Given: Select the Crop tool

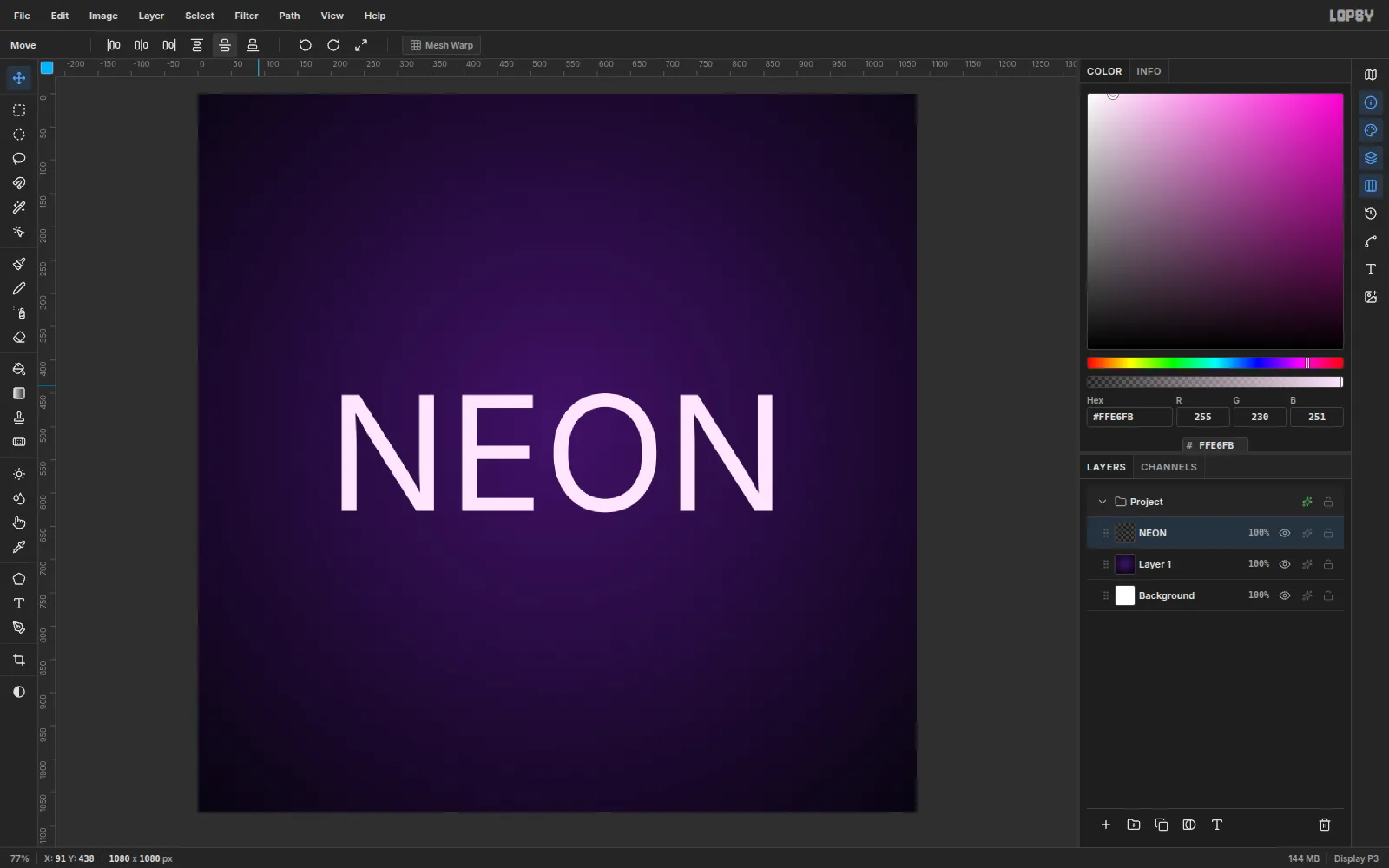Looking at the screenshot, I should pos(19,660).
